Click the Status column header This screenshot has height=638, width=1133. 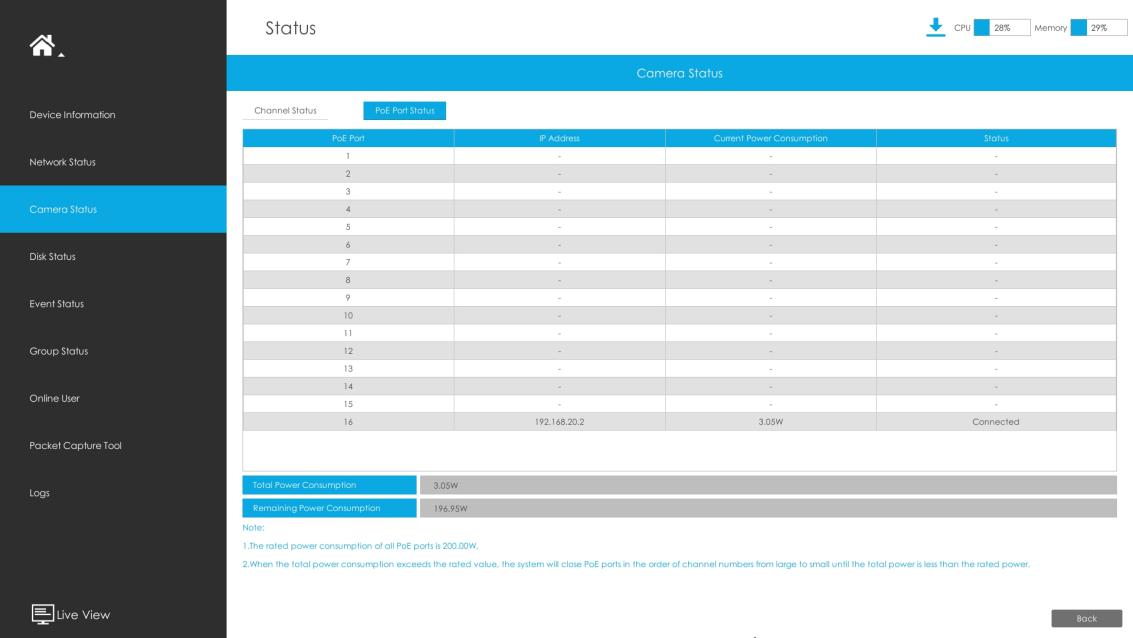[x=996, y=138]
